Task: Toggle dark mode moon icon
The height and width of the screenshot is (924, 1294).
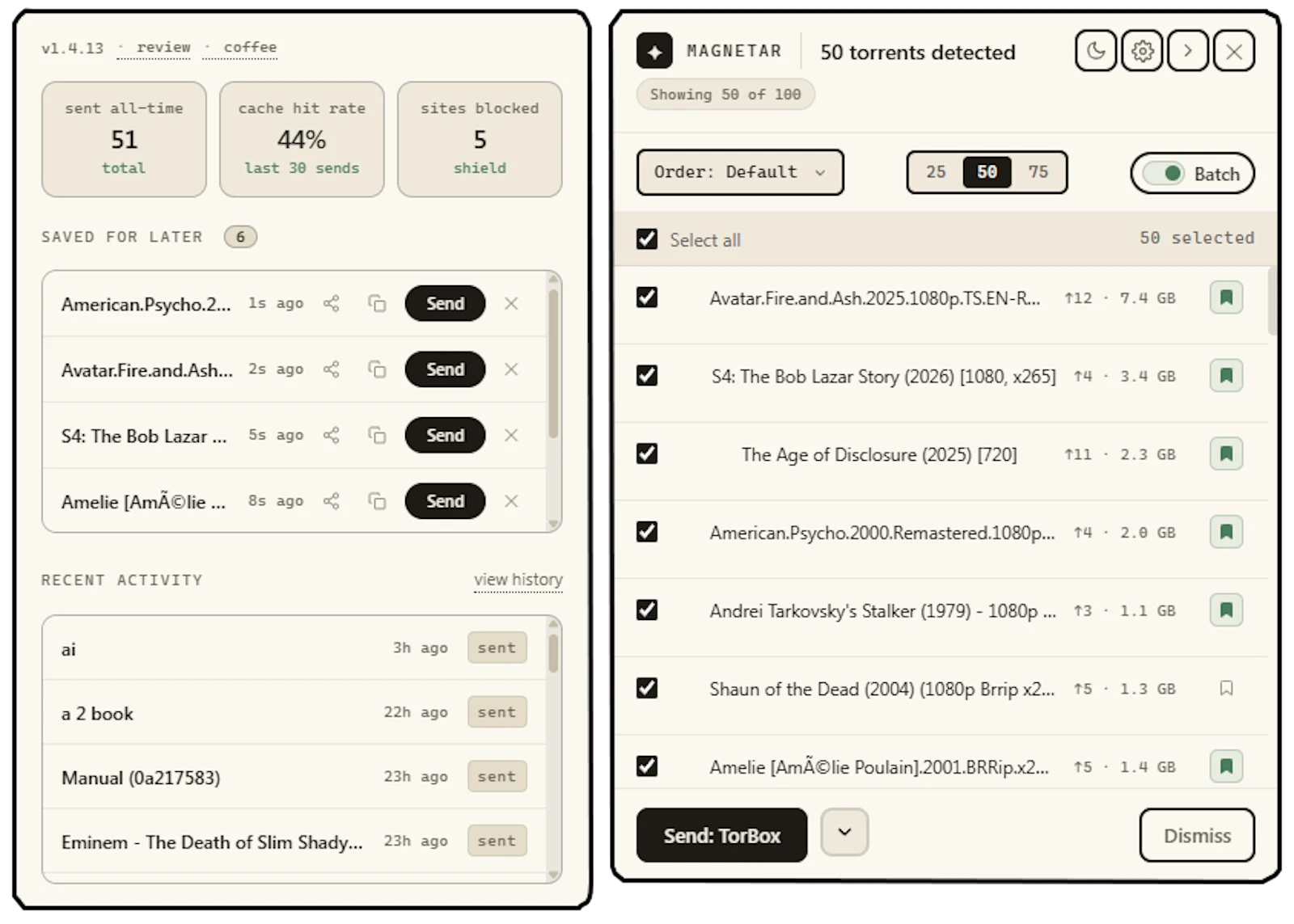Action: [x=1096, y=51]
